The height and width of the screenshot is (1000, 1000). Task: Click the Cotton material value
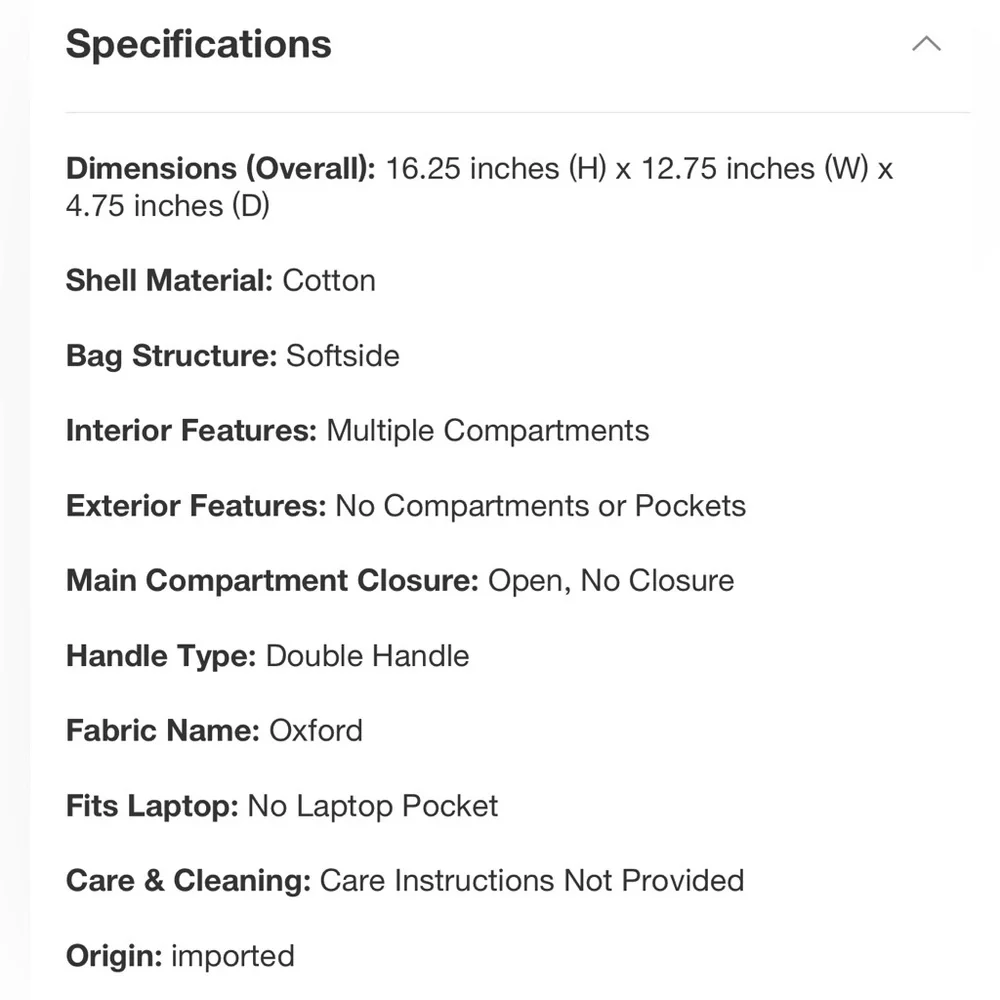coord(329,281)
